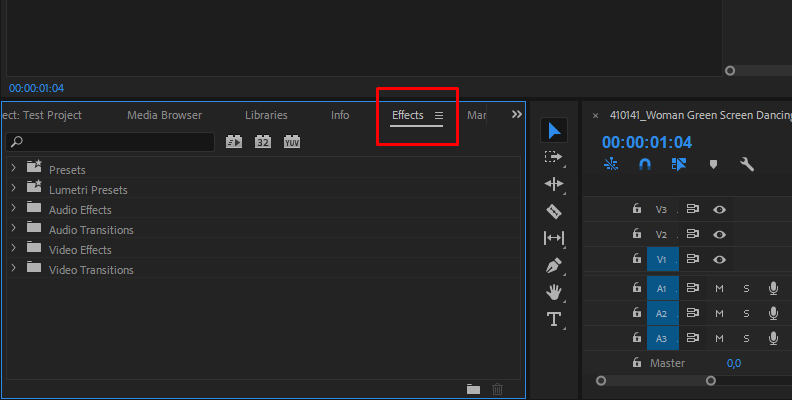
Task: Switch to the Hand tool
Action: [x=554, y=292]
